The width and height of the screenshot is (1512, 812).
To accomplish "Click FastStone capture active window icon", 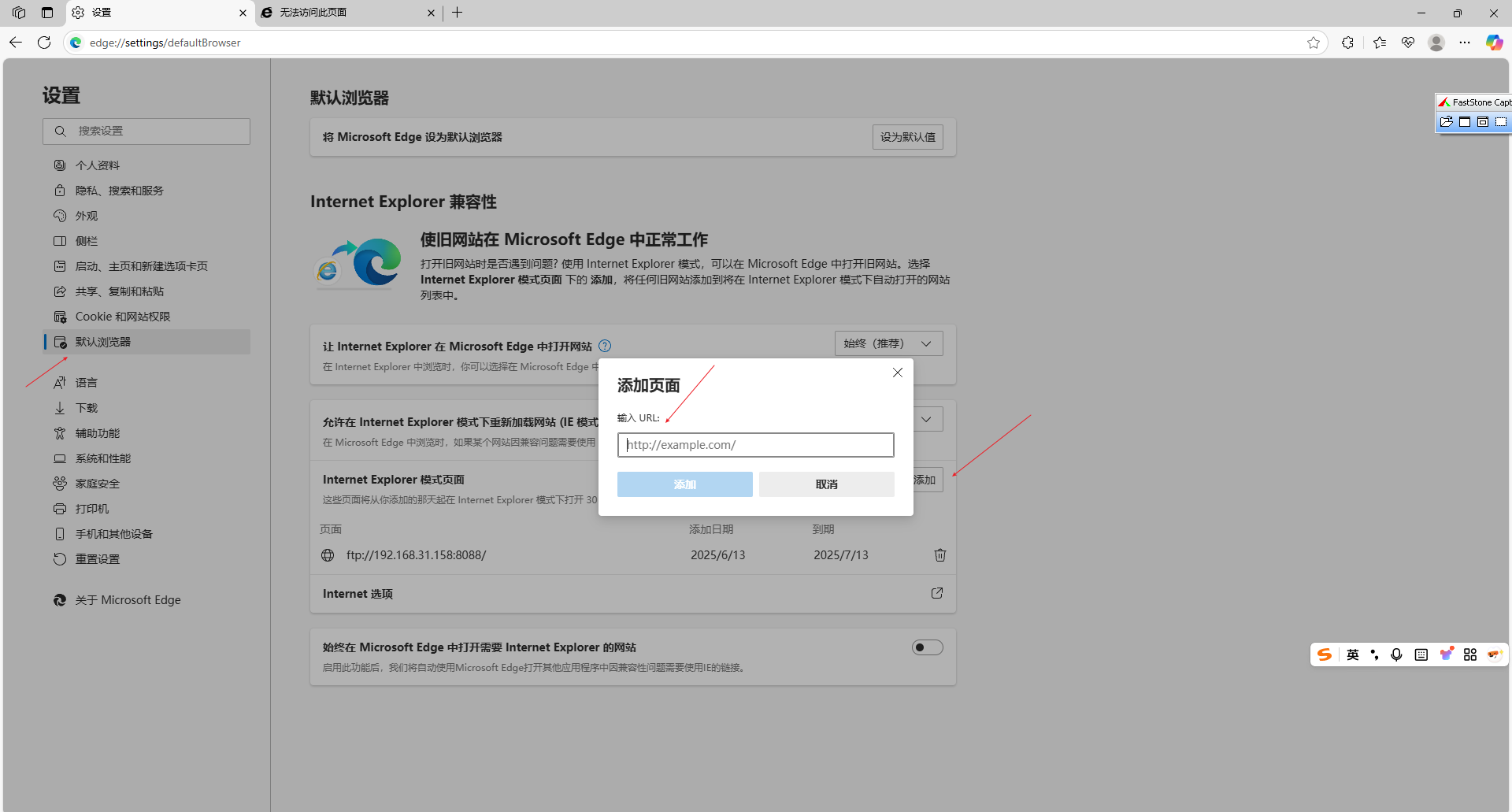I will (x=1465, y=122).
